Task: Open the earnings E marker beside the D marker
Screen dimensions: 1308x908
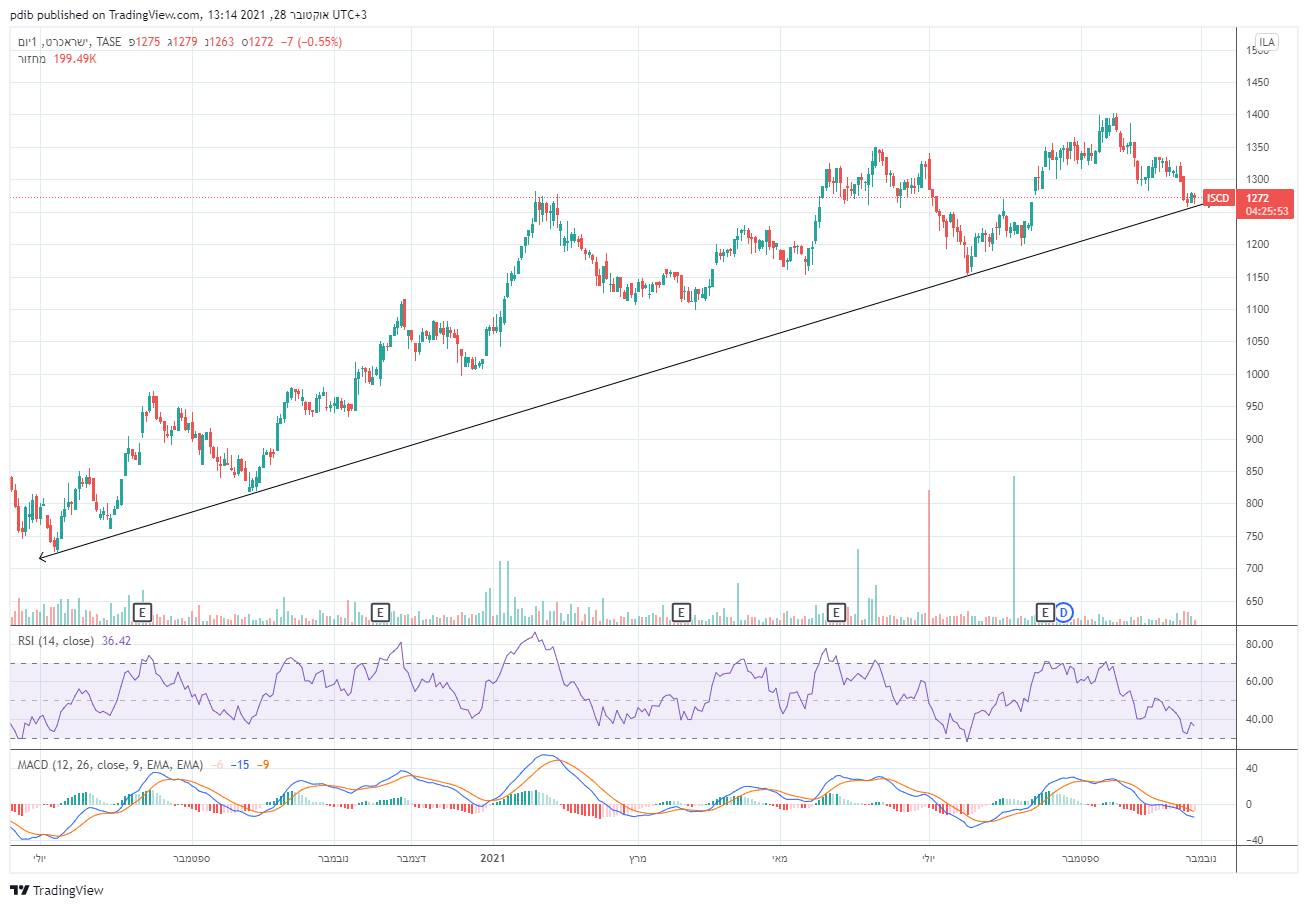Action: point(1045,611)
